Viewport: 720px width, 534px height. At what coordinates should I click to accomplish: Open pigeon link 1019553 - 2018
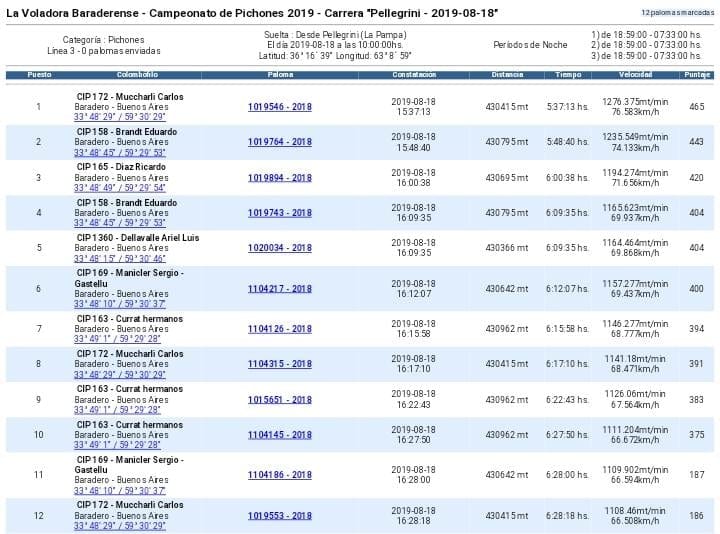[x=280, y=516]
